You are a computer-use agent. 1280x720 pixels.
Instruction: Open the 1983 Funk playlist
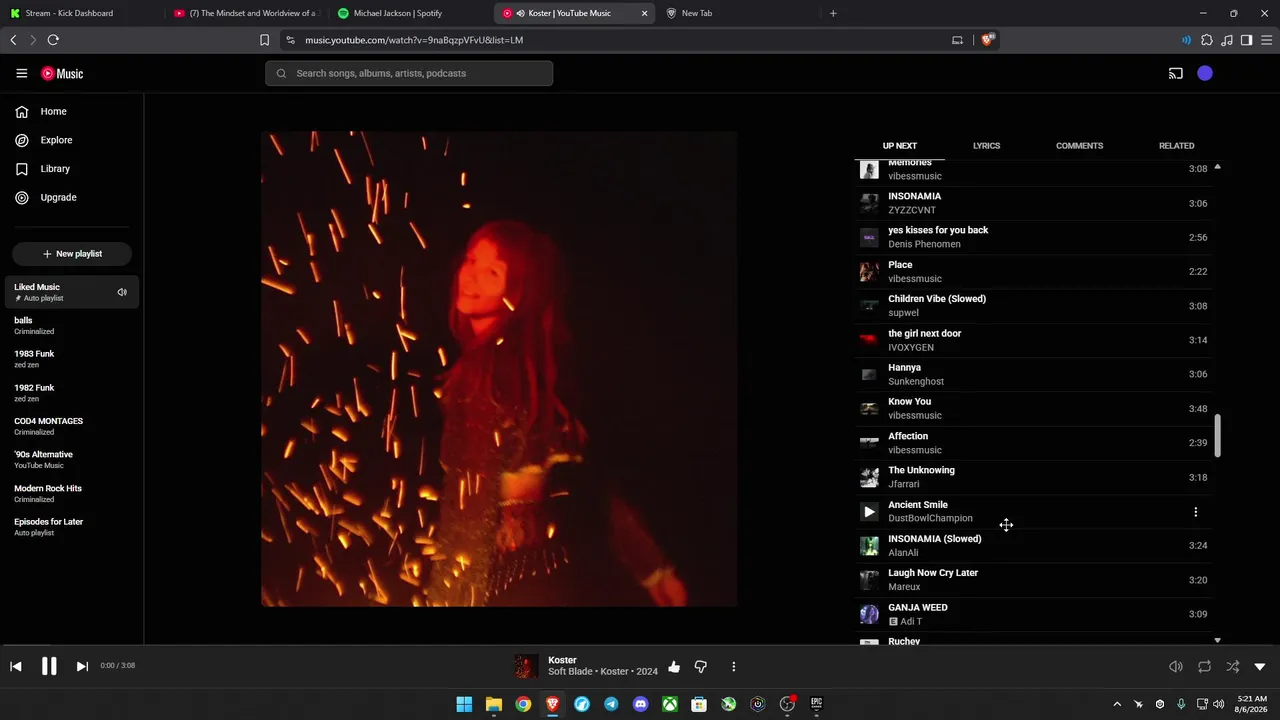(72, 359)
